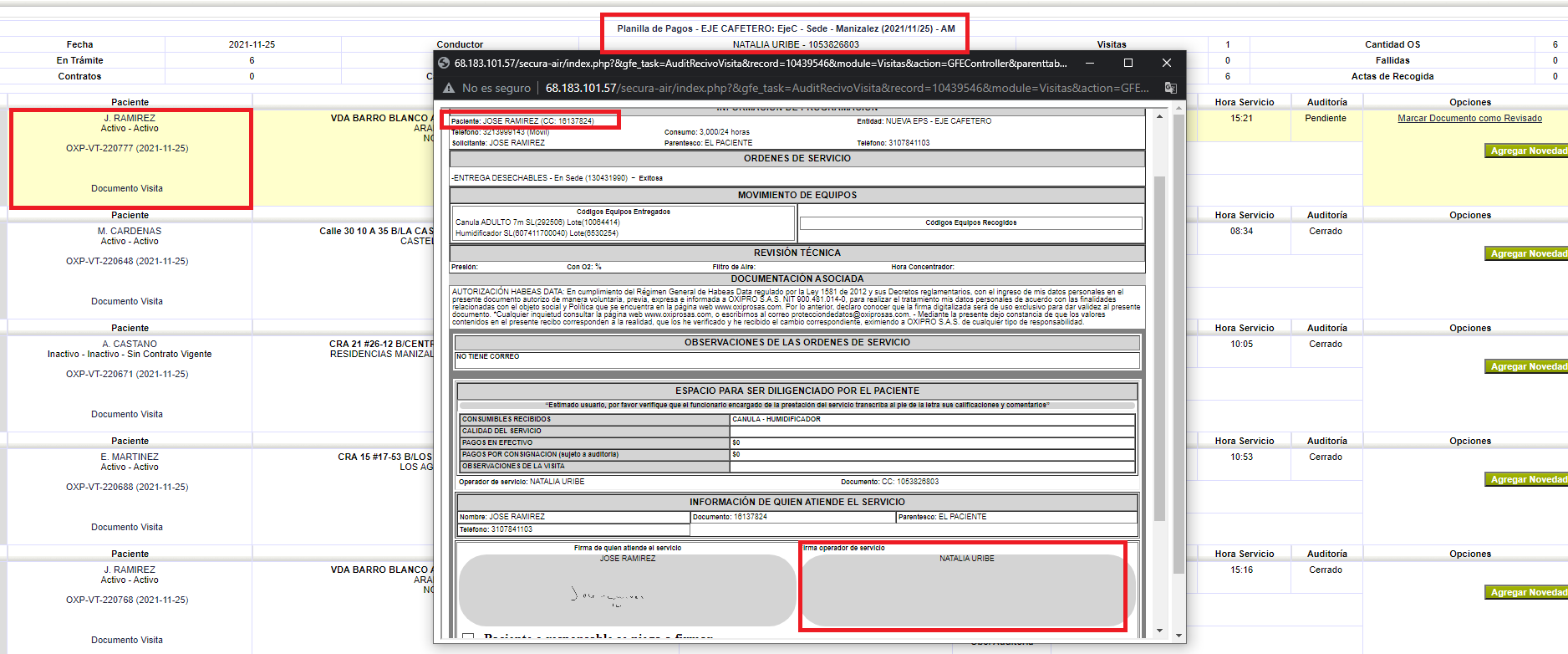Click the 'MOVIMIENTO DE EQUIPOS' section header
Viewport: 1568px width, 654px height.
point(797,195)
